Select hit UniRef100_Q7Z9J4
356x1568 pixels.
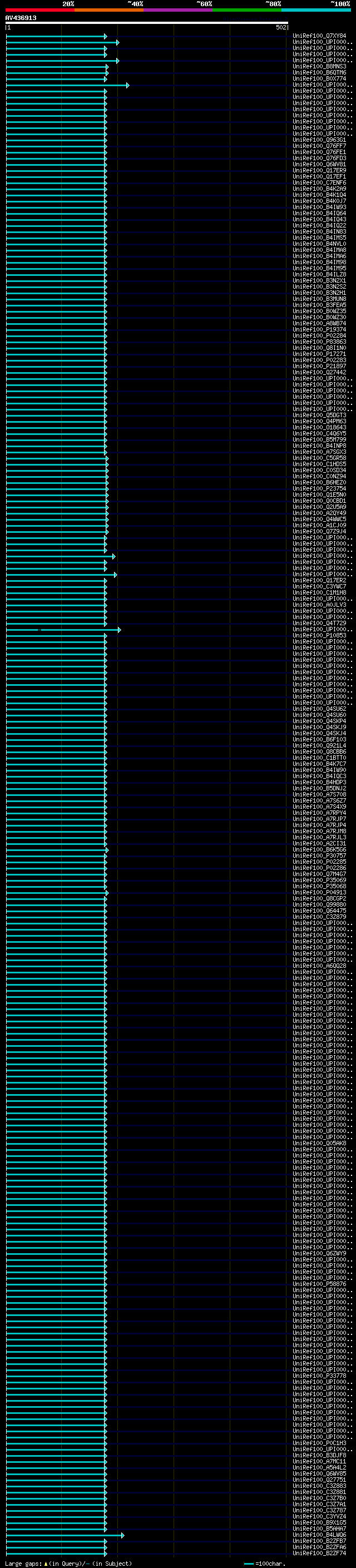pyautogui.click(x=319, y=531)
